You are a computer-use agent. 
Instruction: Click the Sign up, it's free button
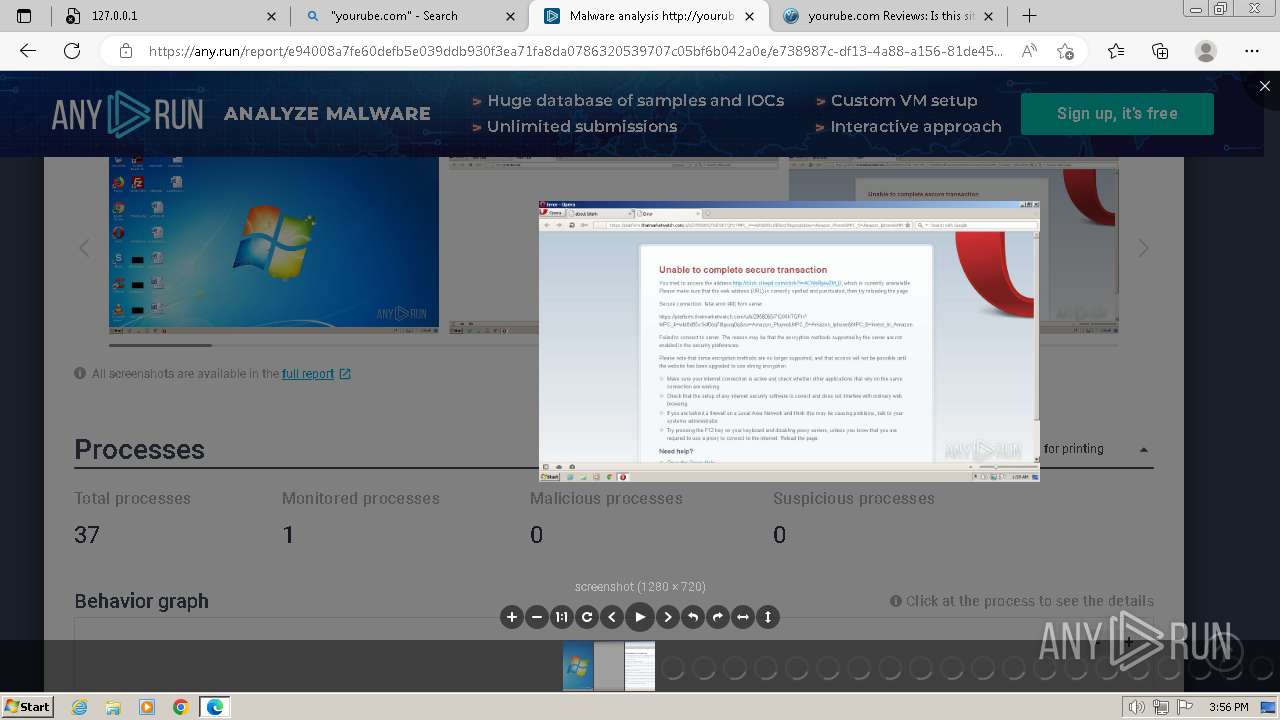click(1117, 113)
